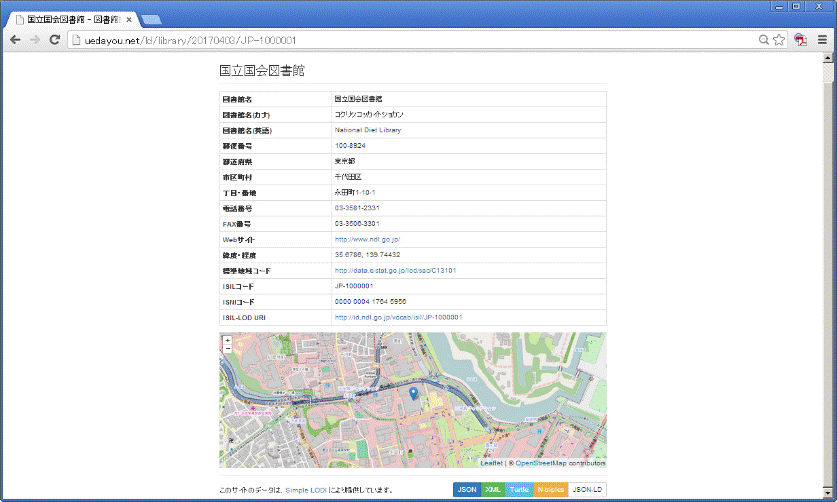Open the Chrome hamburger menu

click(x=822, y=40)
